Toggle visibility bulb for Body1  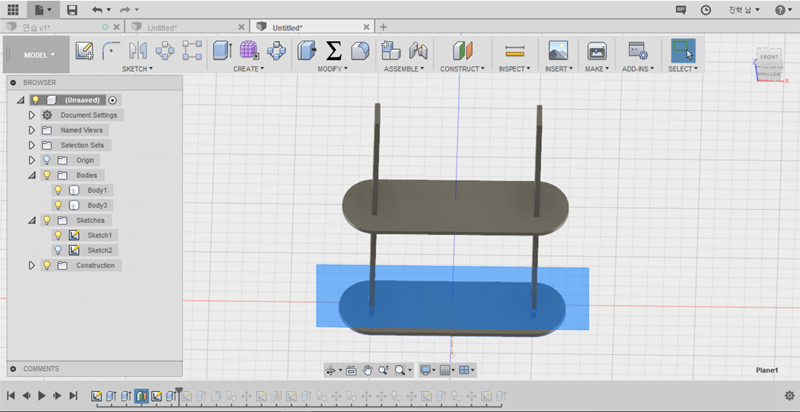tap(58, 190)
